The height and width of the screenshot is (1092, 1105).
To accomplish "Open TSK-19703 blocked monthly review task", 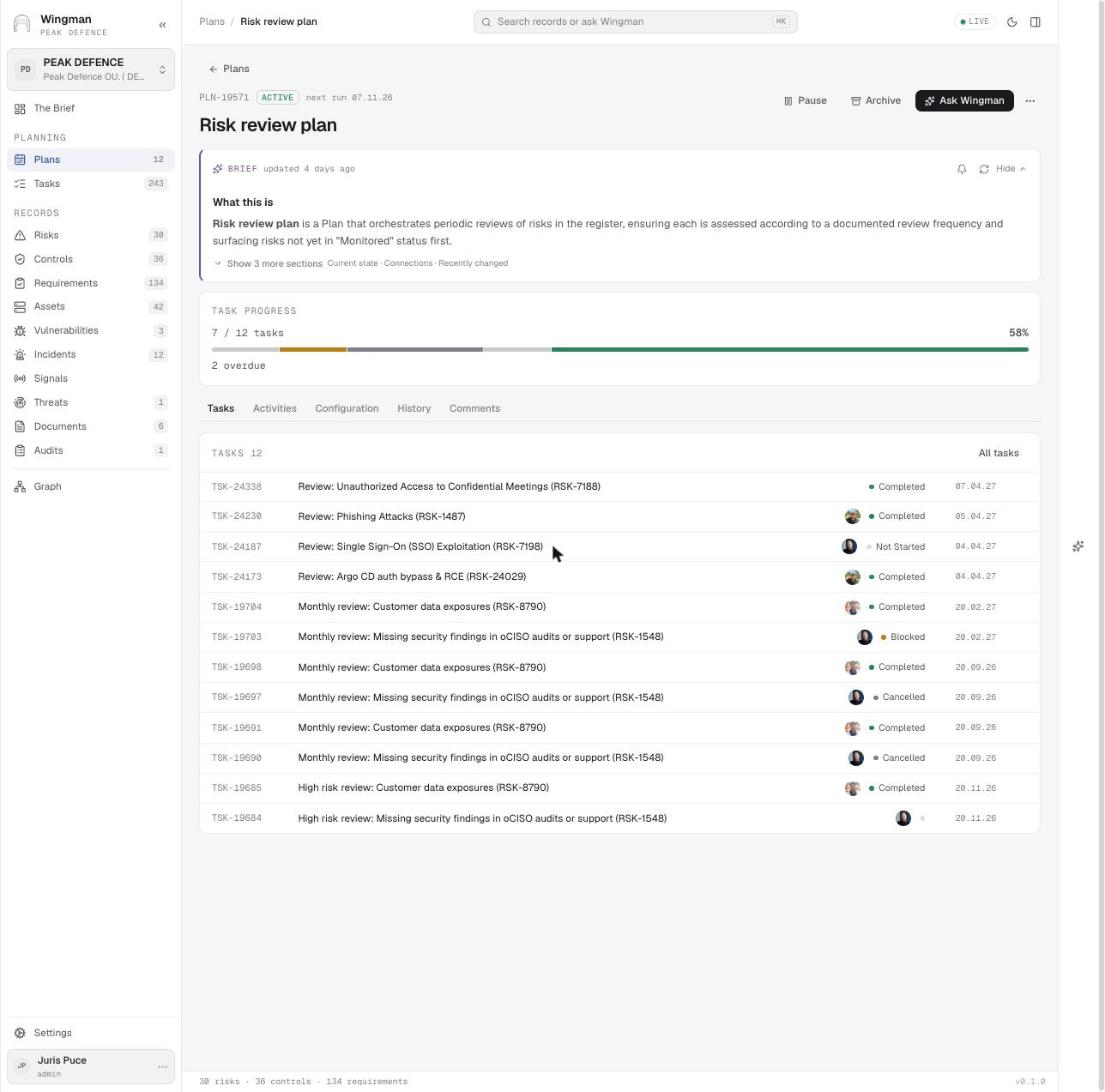I will [619, 637].
